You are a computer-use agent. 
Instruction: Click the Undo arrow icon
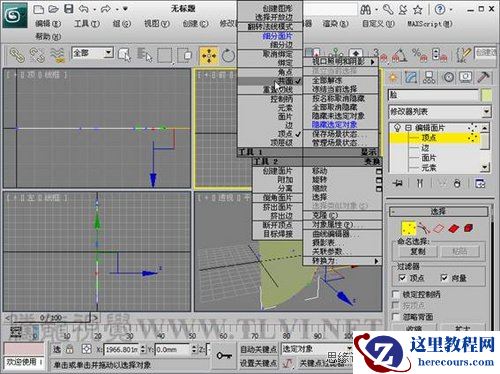coord(83,9)
